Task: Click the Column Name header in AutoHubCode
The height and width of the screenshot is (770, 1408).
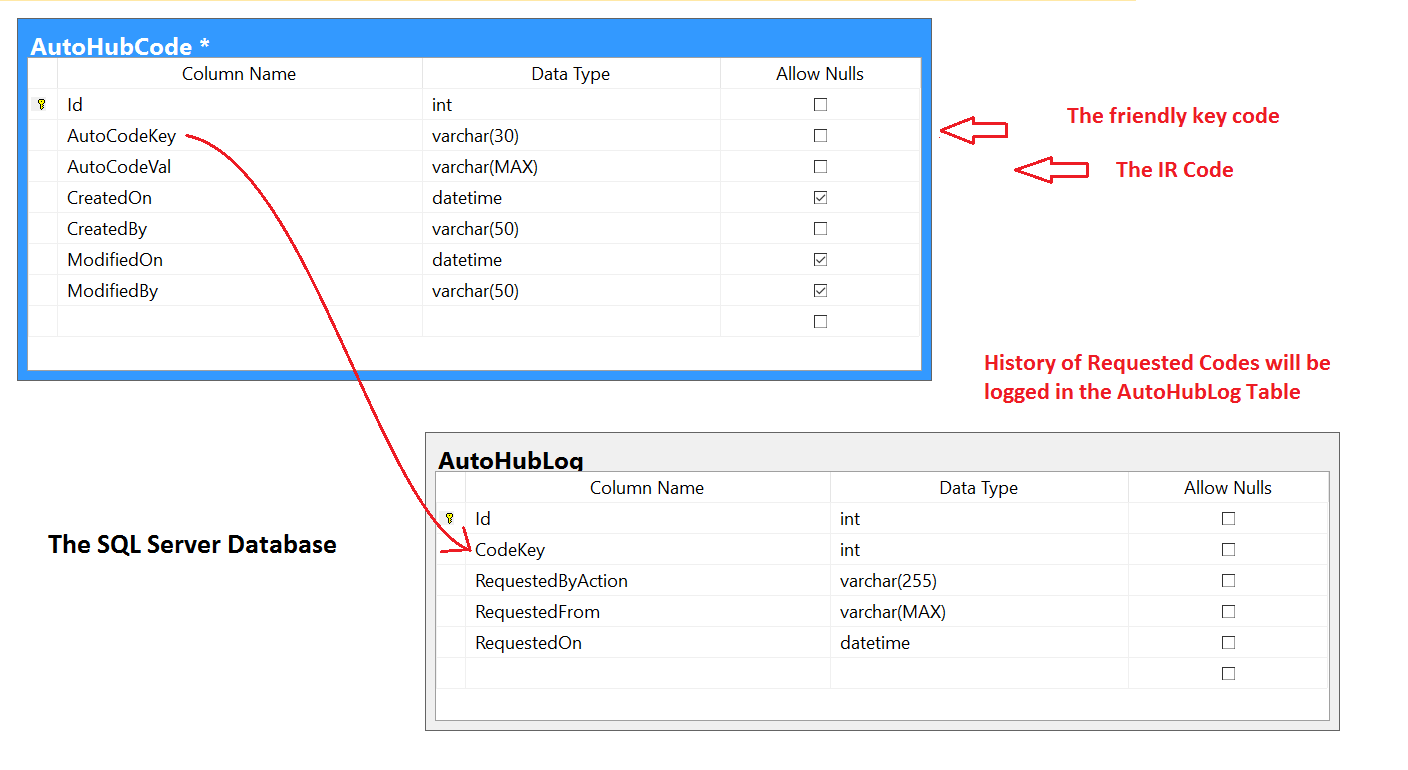Action: click(x=239, y=74)
